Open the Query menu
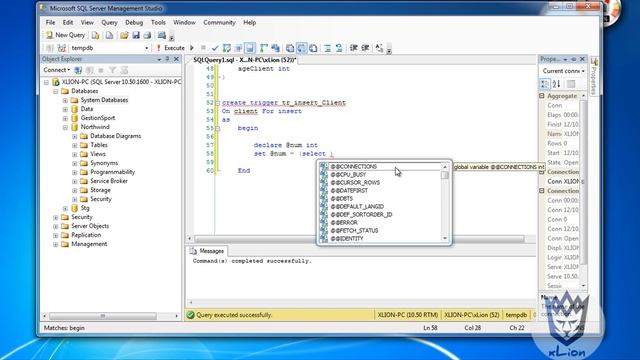This screenshot has width=640, height=360. tap(109, 22)
